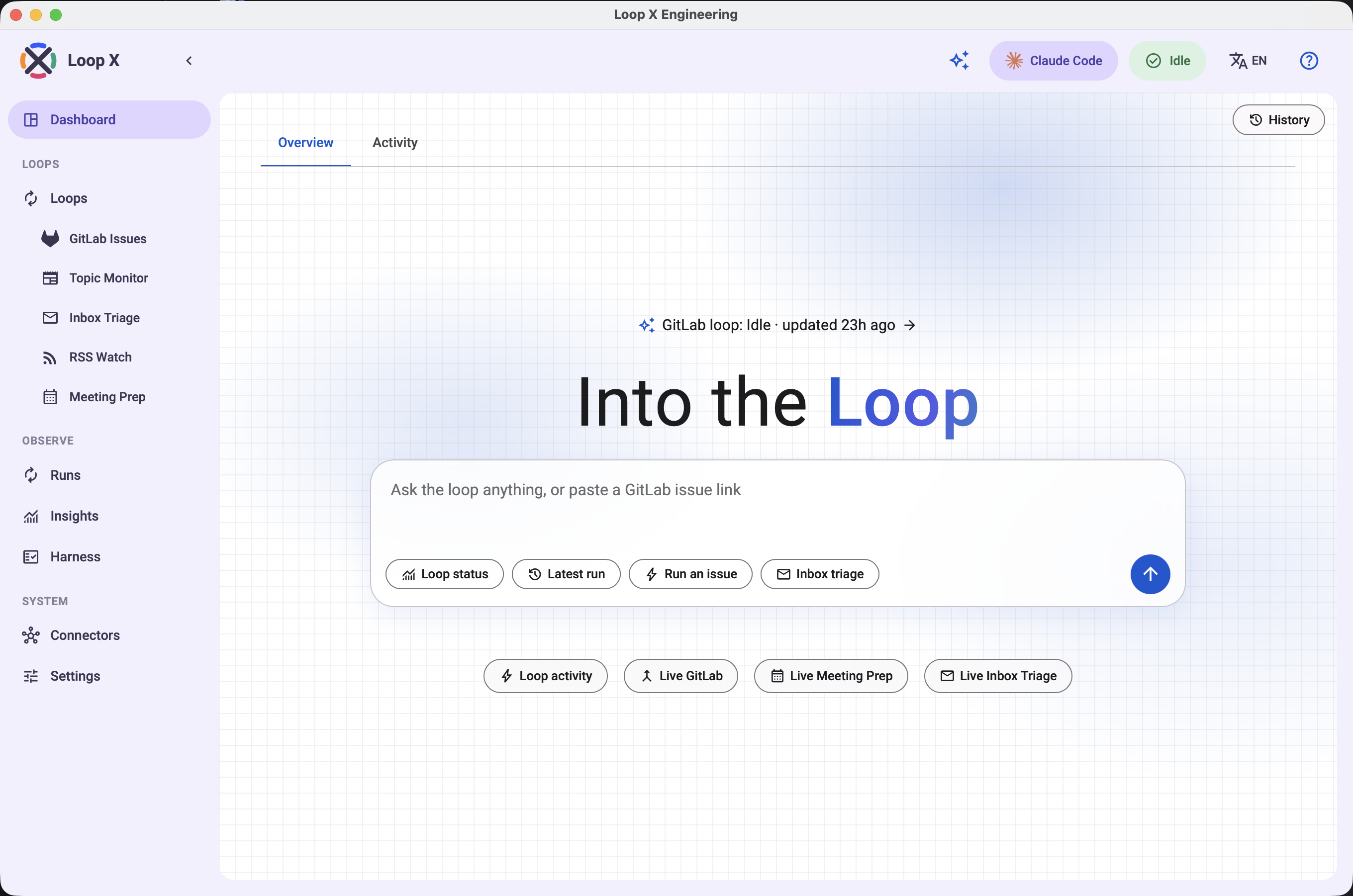Open the Loop activity shortcut
The height and width of the screenshot is (896, 1353).
click(x=545, y=676)
